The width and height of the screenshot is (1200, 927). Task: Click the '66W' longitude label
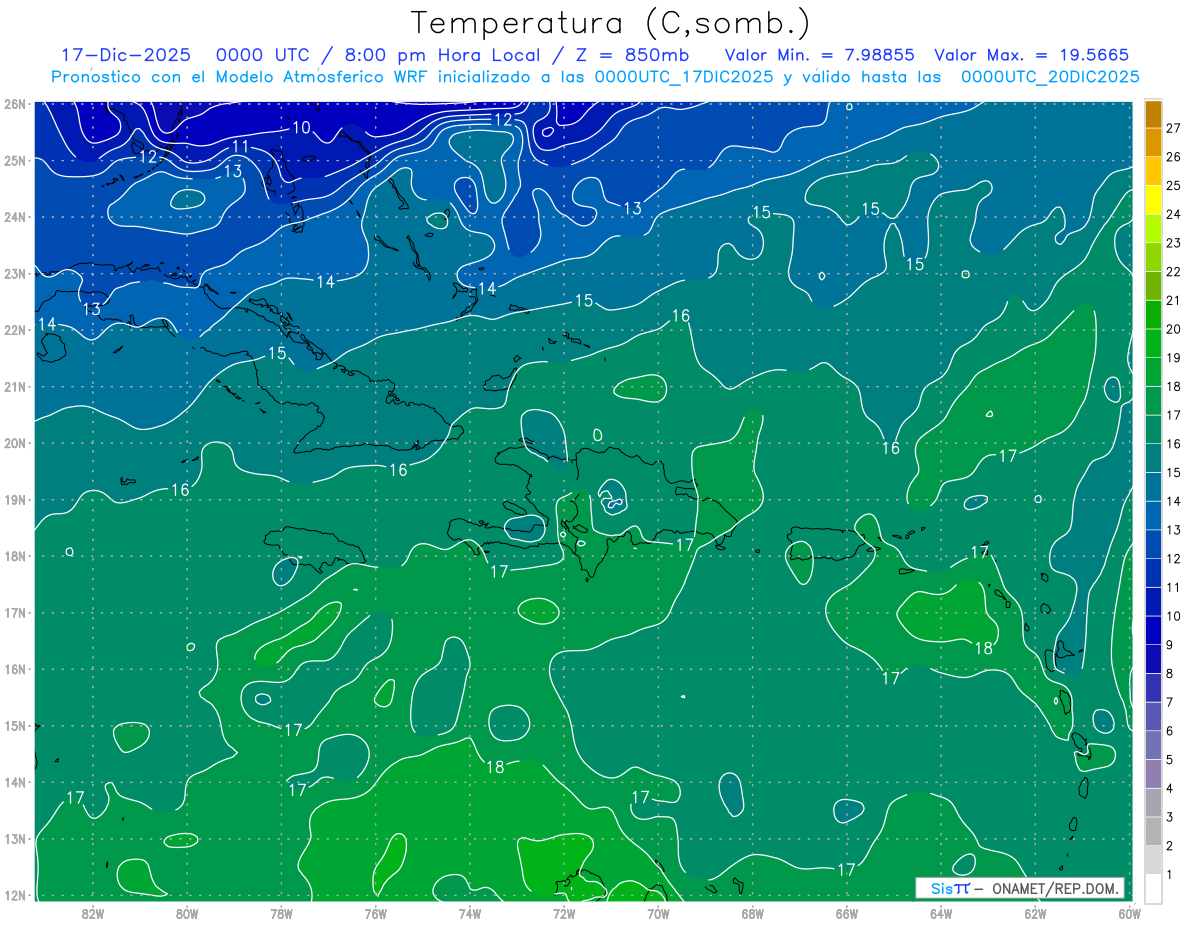coord(847,913)
